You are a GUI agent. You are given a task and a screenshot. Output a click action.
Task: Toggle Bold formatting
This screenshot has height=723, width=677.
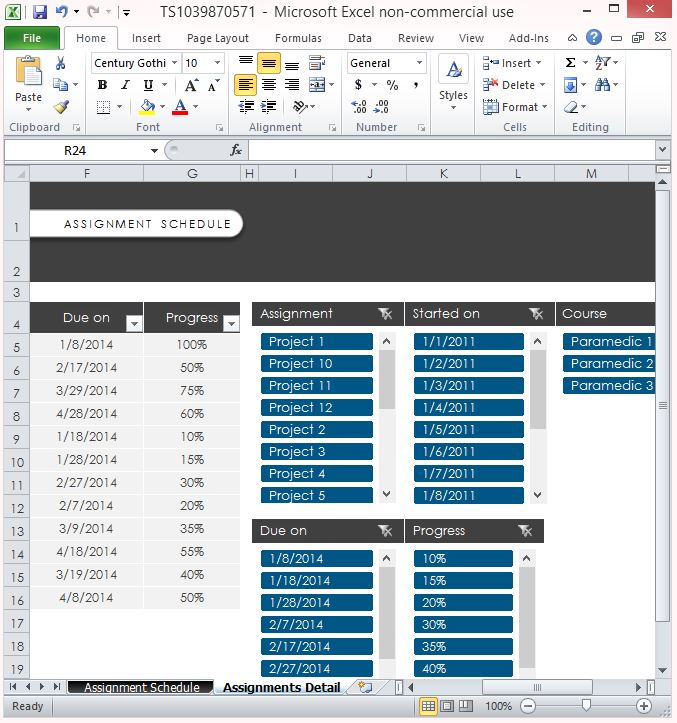coord(102,85)
